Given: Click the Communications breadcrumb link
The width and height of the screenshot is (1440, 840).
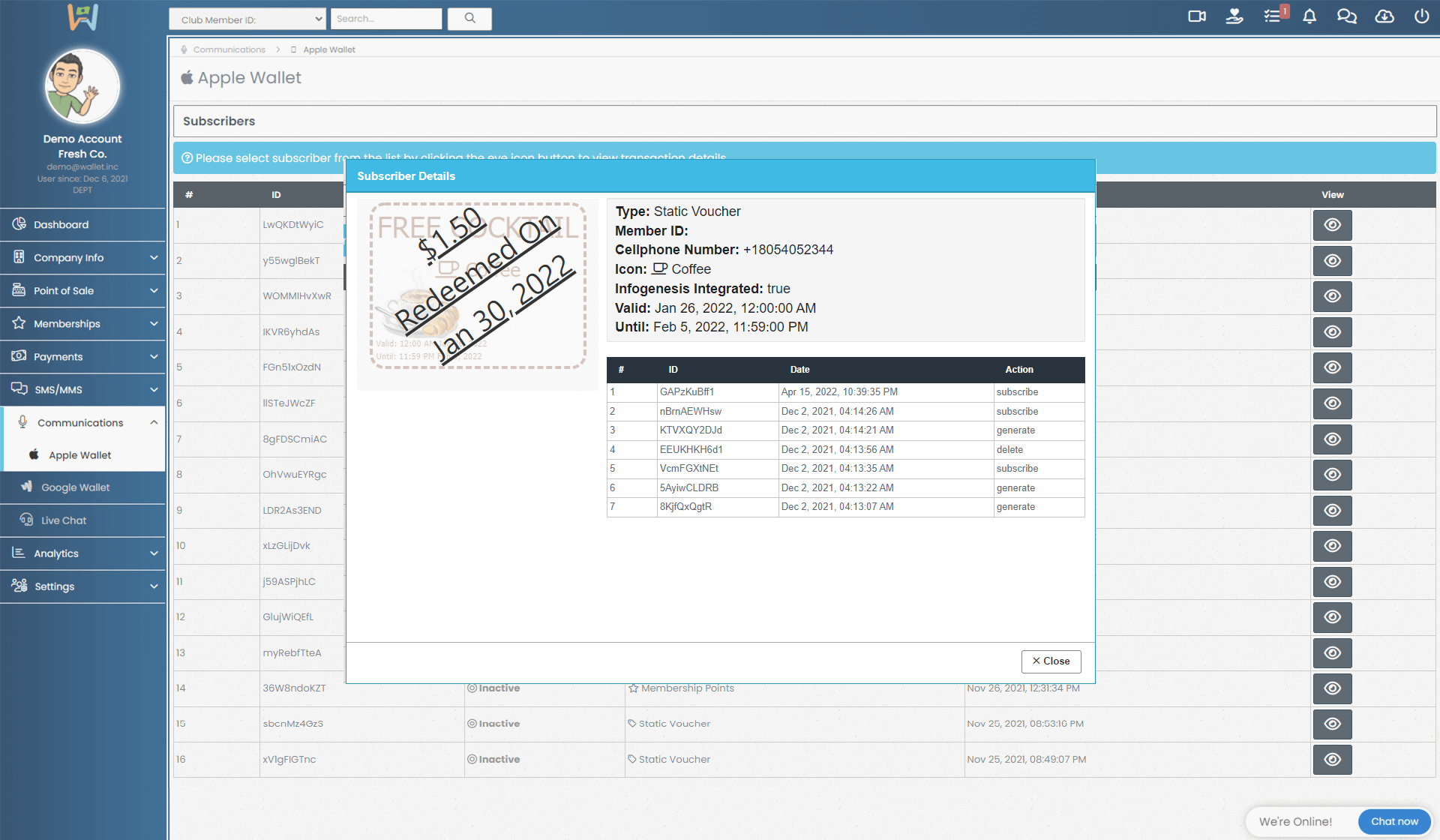Looking at the screenshot, I should pyautogui.click(x=229, y=50).
